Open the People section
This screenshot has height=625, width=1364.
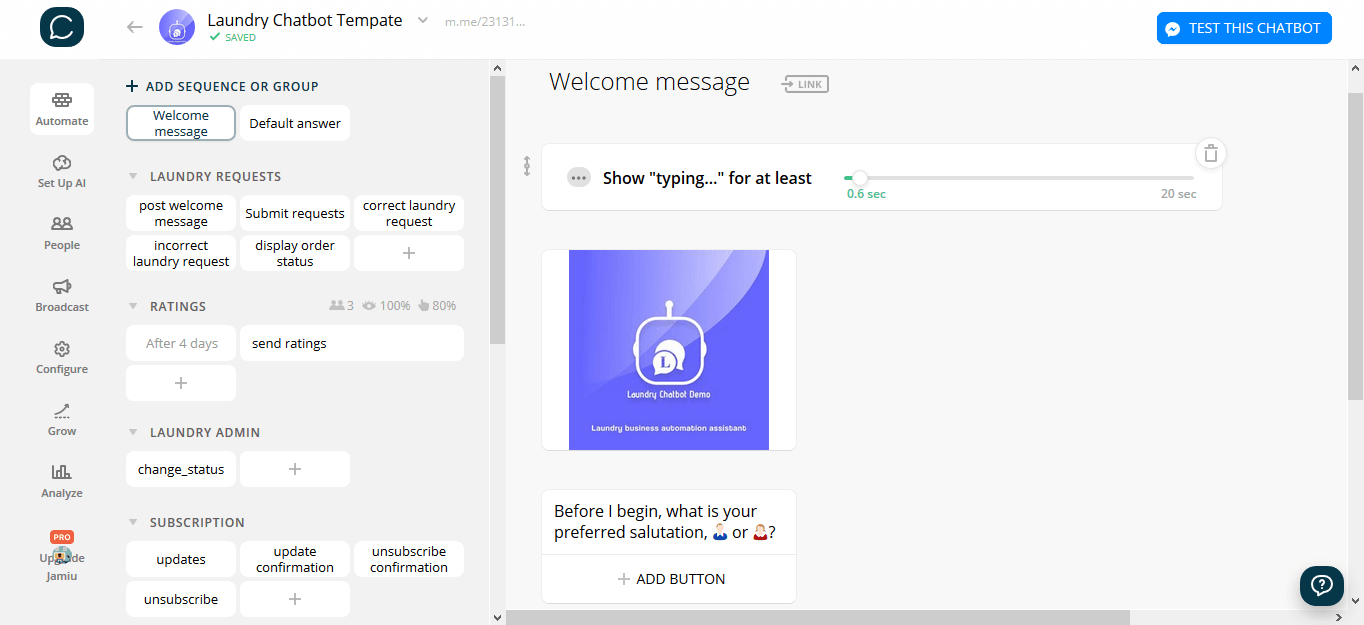pos(62,233)
